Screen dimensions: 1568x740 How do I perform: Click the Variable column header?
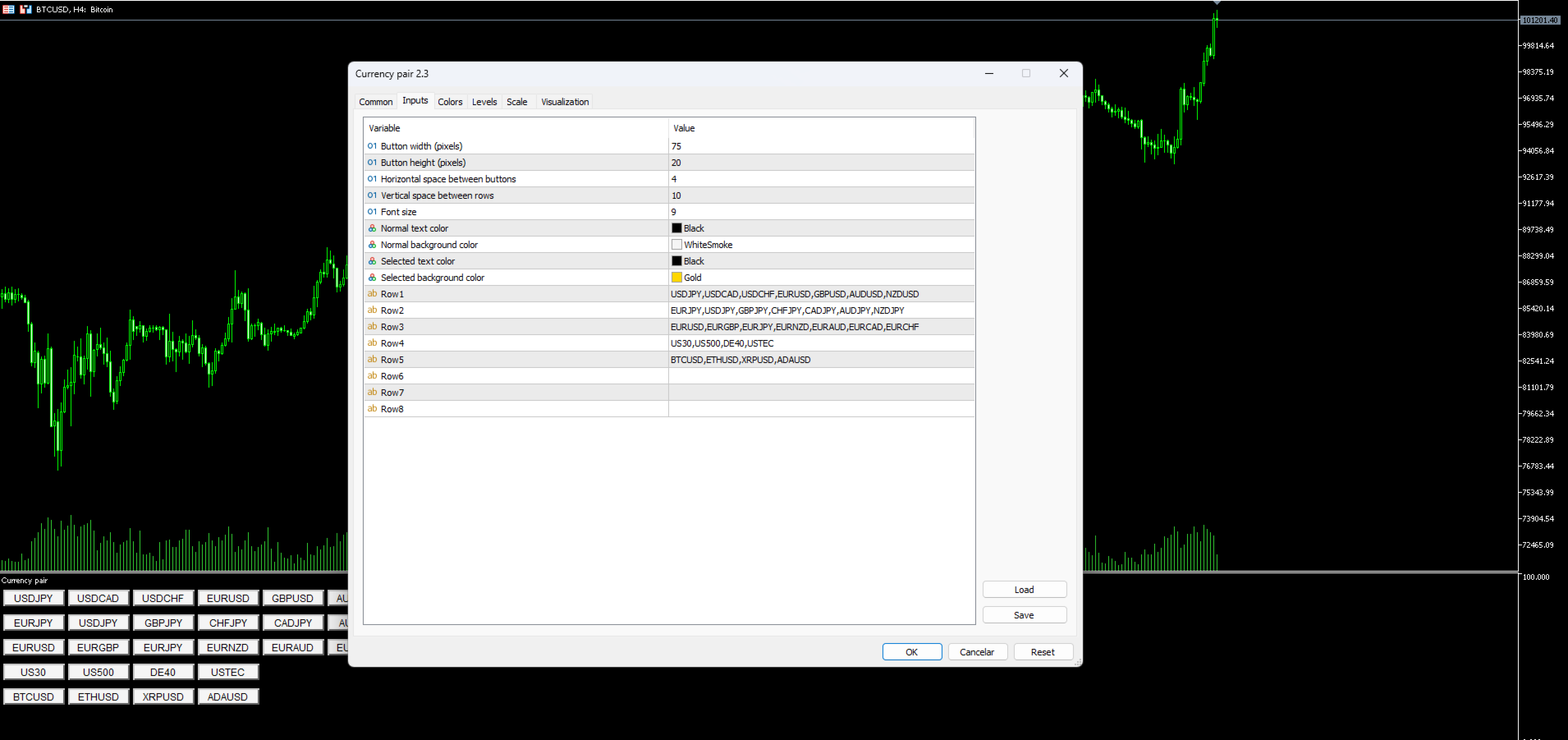[x=516, y=128]
